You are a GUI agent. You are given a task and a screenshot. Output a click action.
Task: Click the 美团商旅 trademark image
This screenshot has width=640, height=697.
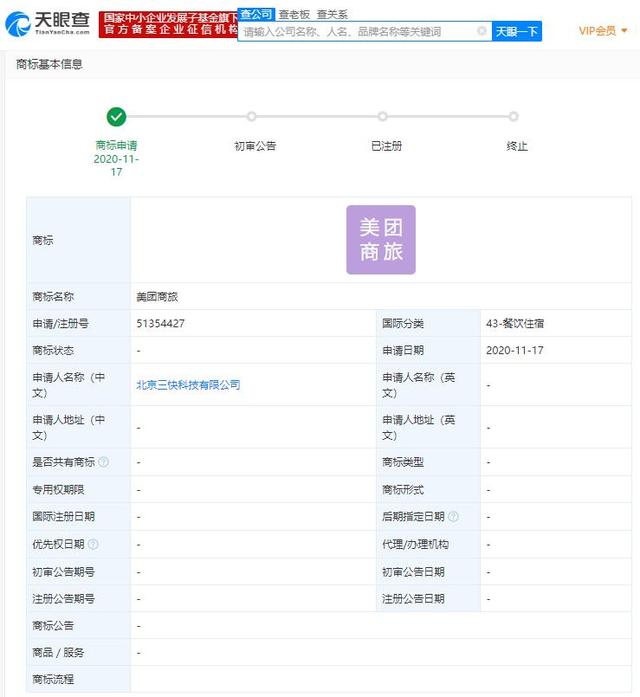coord(381,240)
